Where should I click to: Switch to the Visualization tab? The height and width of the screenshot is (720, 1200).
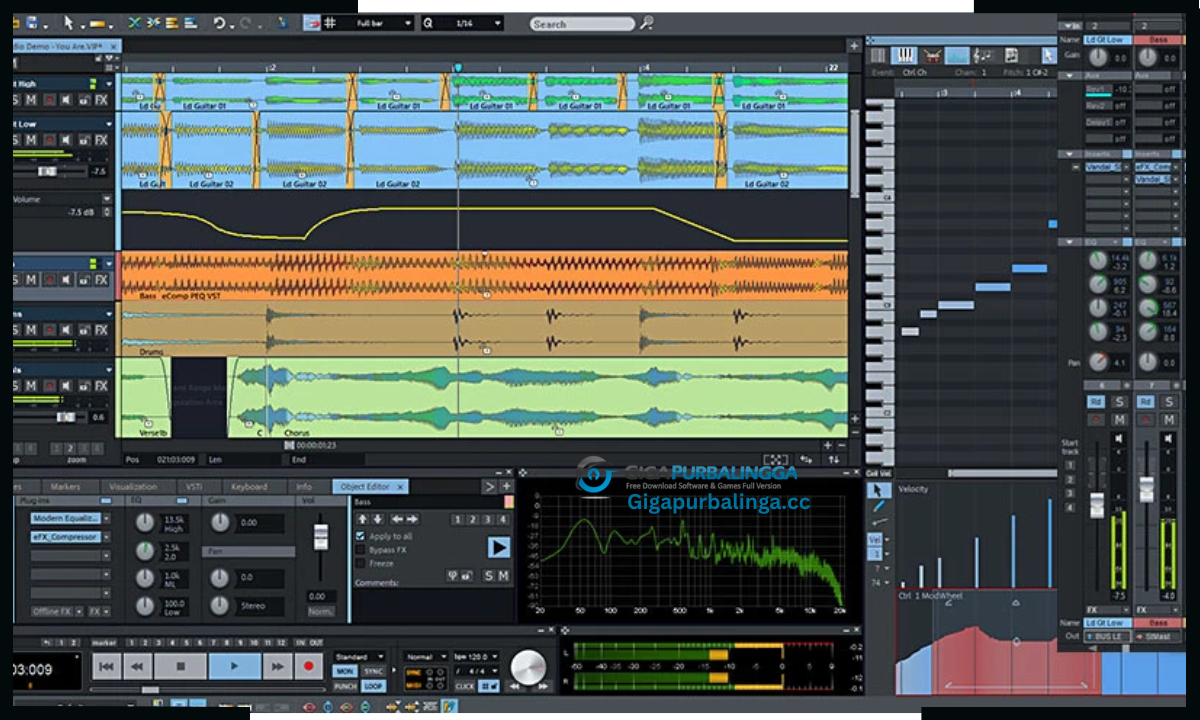click(x=132, y=487)
